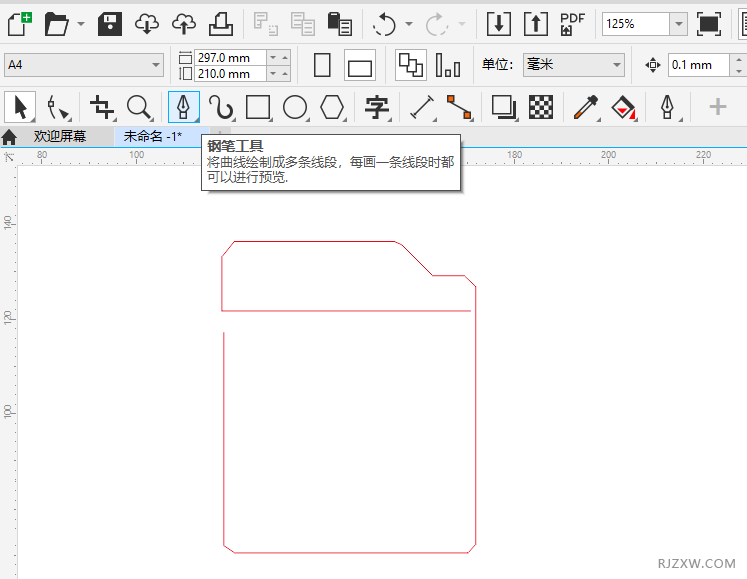The image size is (747, 579).
Task: Select the Text tool 字
Action: pos(377,107)
